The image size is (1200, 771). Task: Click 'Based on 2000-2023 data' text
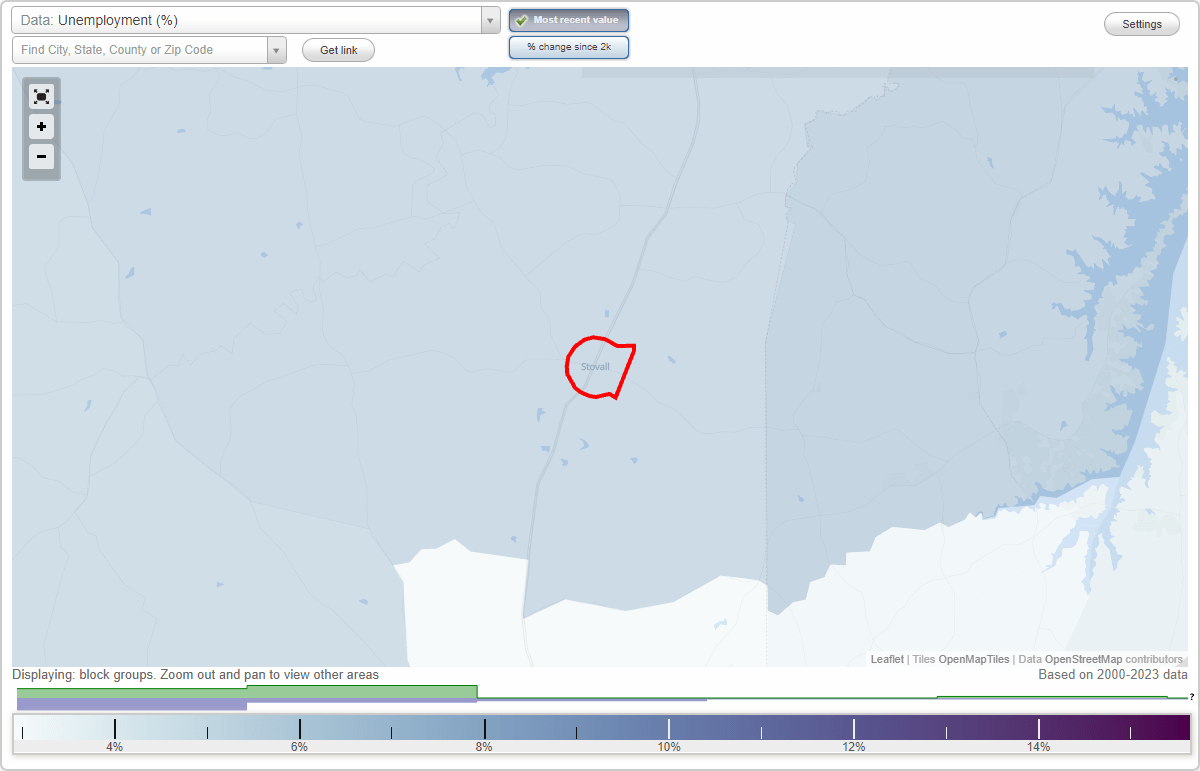point(1113,675)
